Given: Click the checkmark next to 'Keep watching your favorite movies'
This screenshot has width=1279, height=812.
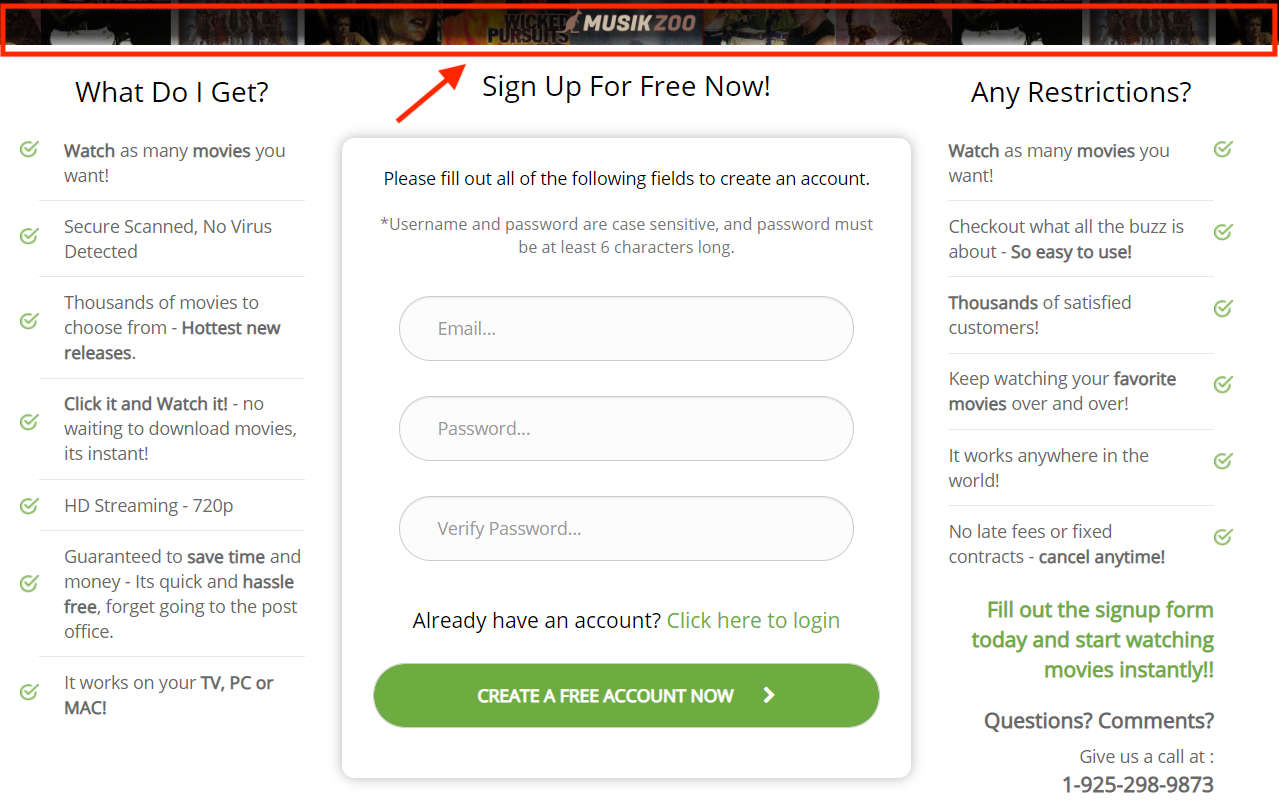Looking at the screenshot, I should coord(1223,384).
